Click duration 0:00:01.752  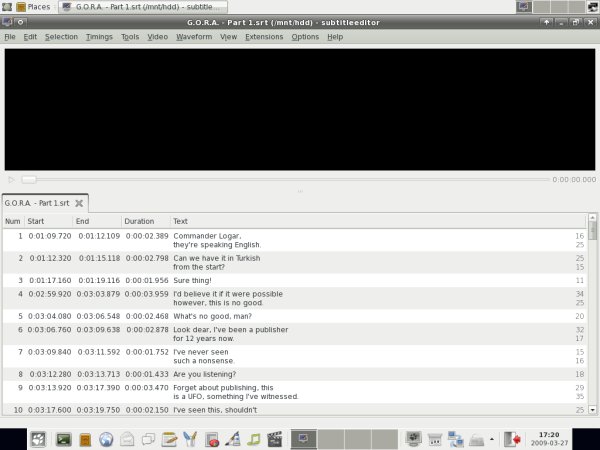click(x=147, y=352)
